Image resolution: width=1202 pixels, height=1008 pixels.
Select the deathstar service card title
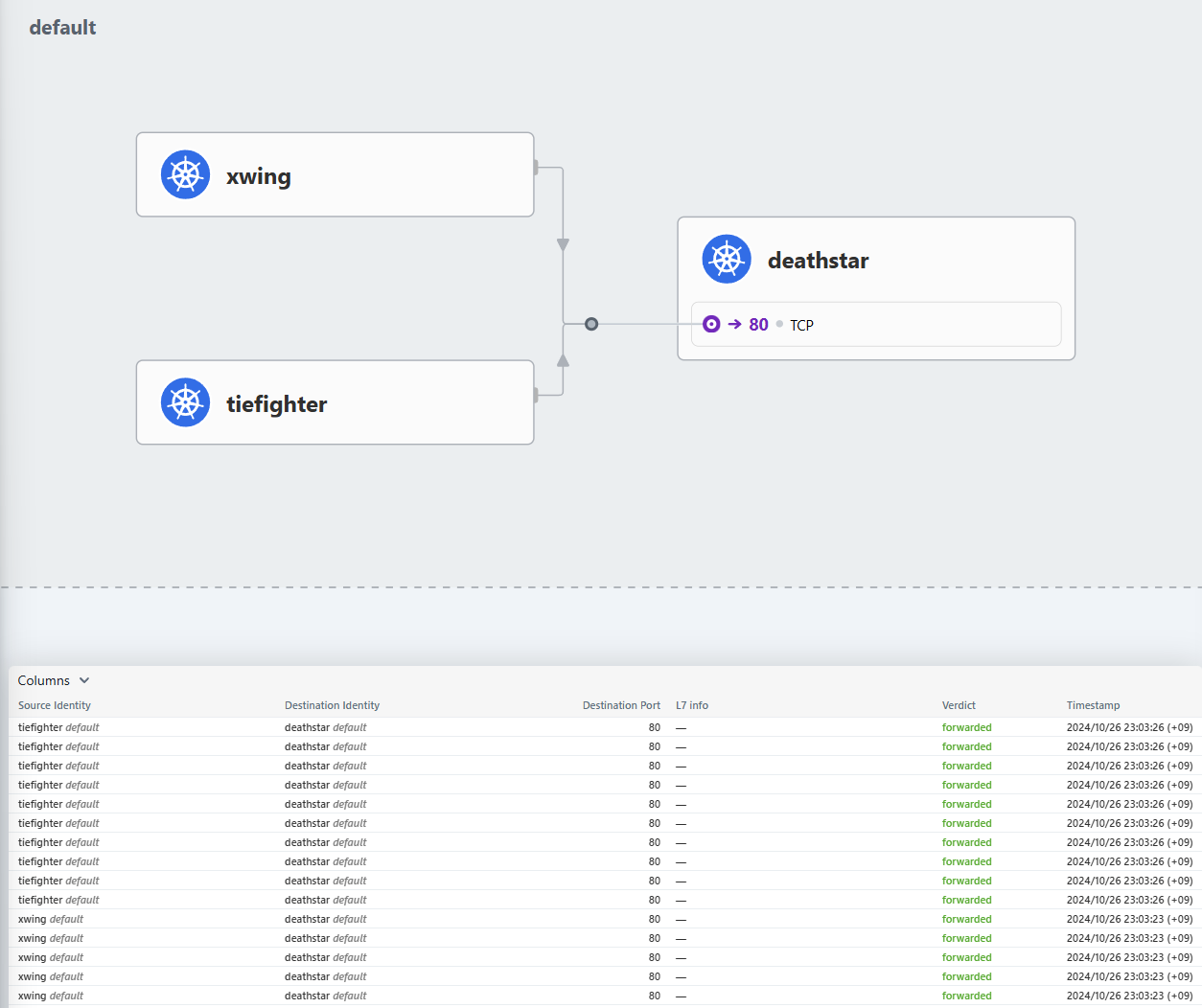click(818, 261)
